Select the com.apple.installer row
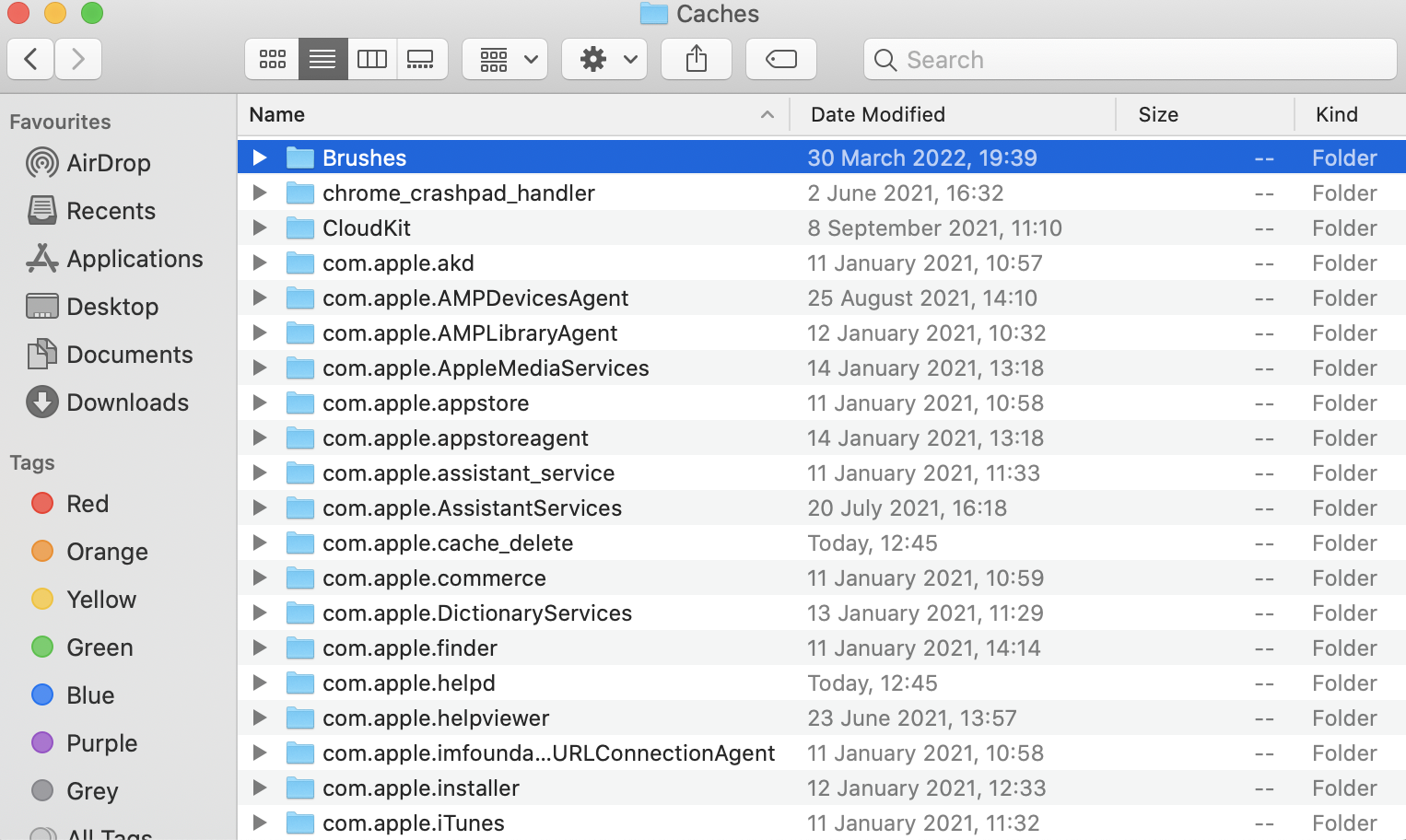Screen dimensions: 1406x840 click(x=822, y=788)
